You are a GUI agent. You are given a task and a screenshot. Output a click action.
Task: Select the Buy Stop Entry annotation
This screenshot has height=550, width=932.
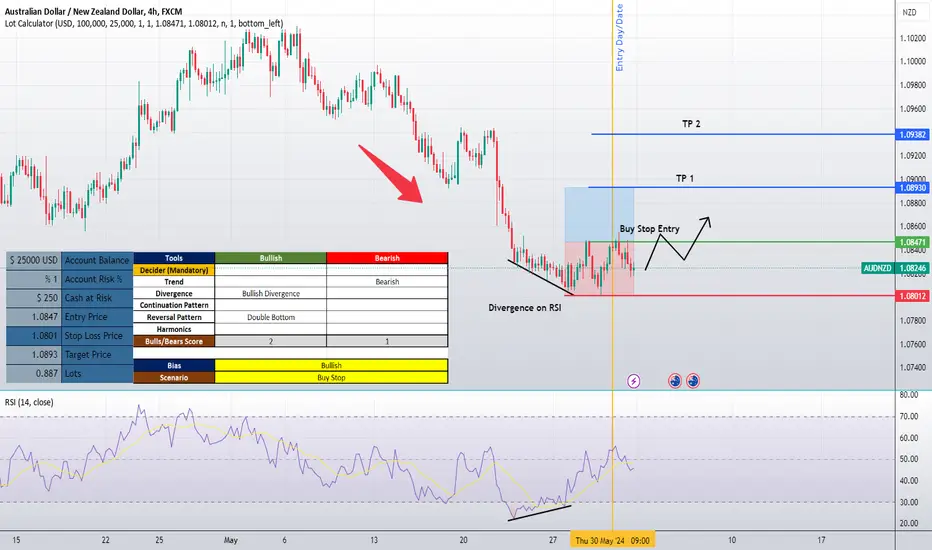point(649,229)
